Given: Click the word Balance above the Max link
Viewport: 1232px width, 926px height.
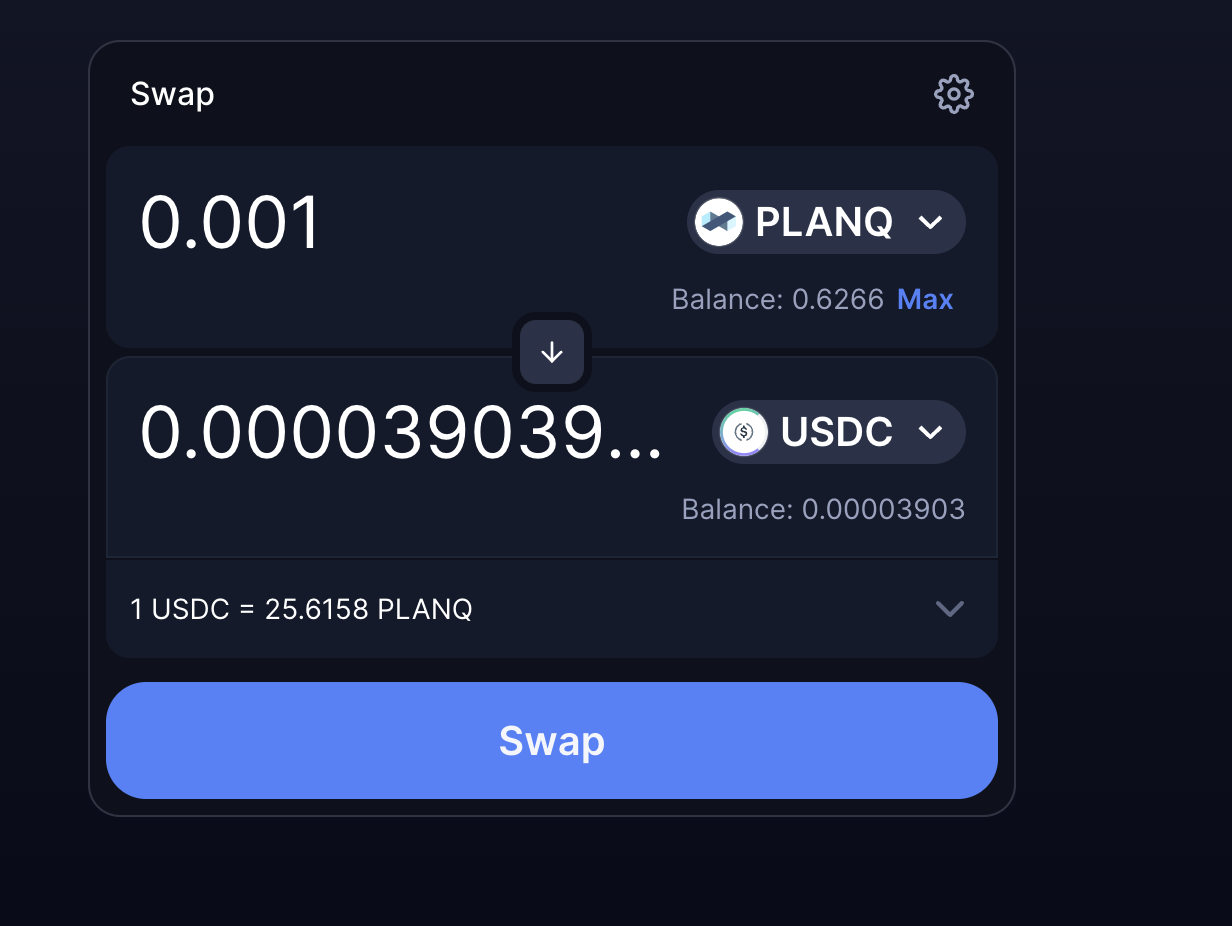Looking at the screenshot, I should point(724,299).
